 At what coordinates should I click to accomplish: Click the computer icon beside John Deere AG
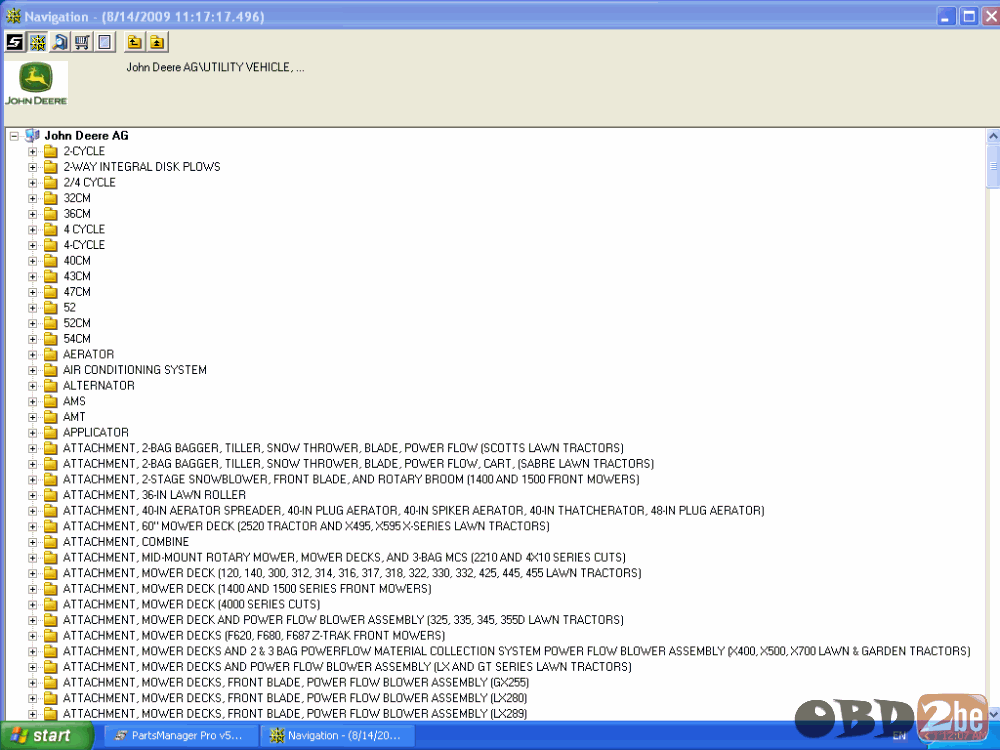[x=33, y=136]
